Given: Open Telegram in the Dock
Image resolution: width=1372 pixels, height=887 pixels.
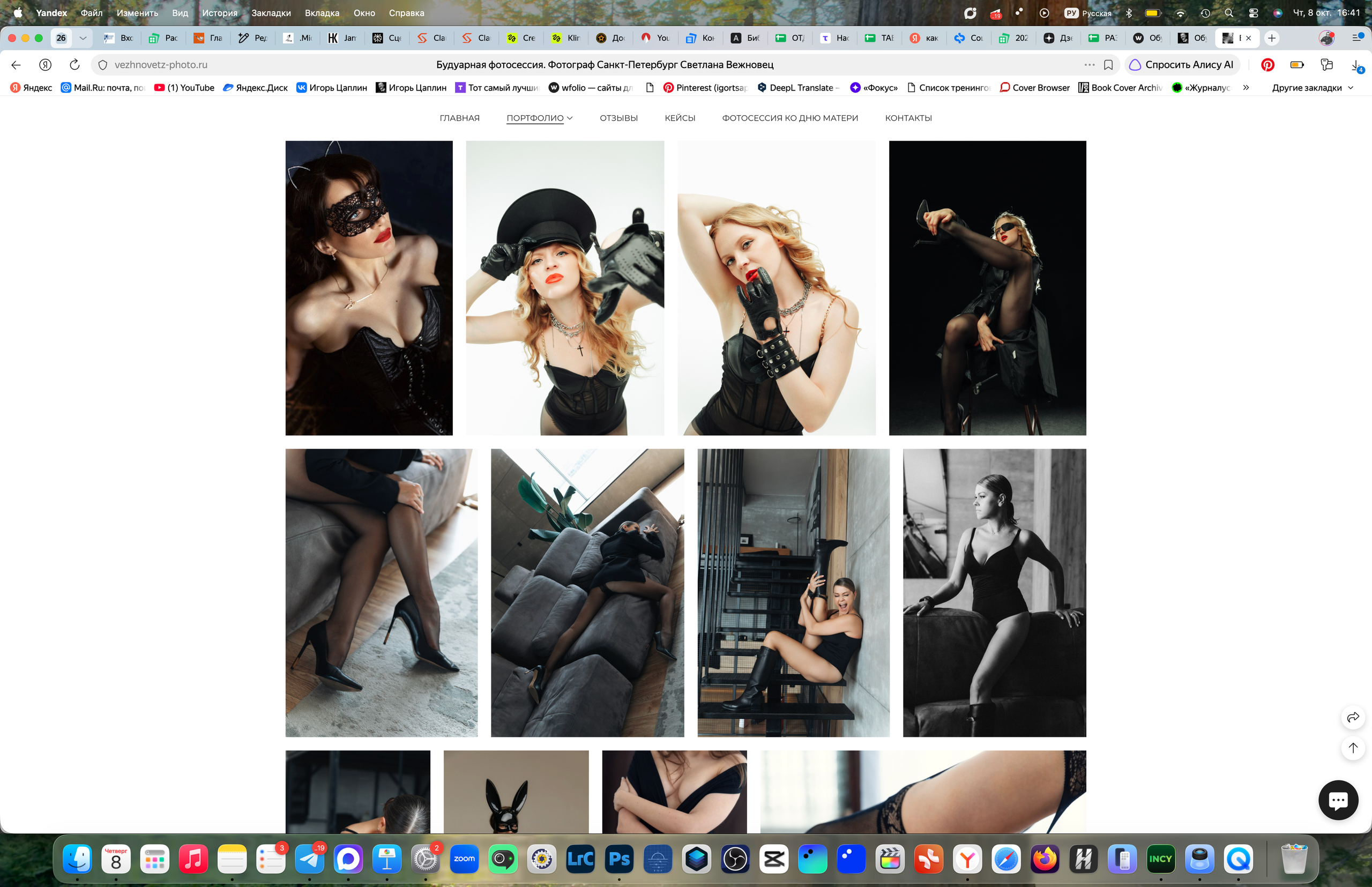Looking at the screenshot, I should coord(309,859).
